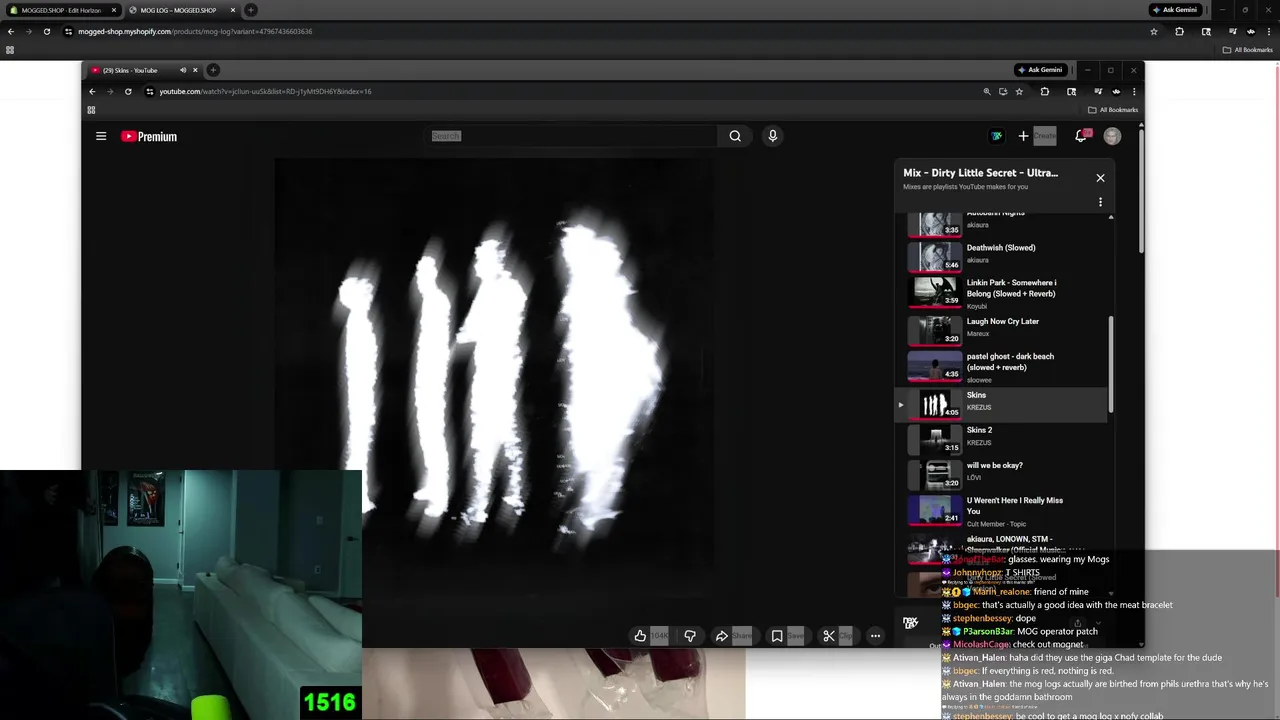Image resolution: width=1280 pixels, height=720 pixels.
Task: Go to YouTube Premium home logo
Action: pyautogui.click(x=149, y=137)
